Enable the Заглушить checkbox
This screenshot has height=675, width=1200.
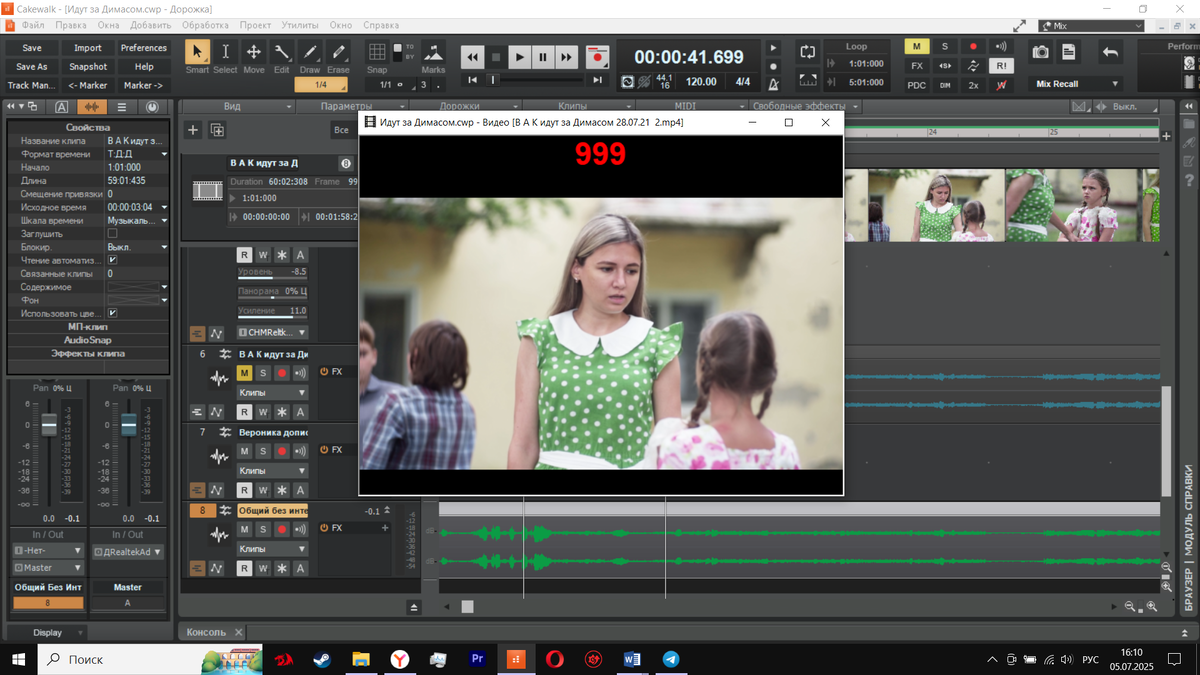[112, 233]
